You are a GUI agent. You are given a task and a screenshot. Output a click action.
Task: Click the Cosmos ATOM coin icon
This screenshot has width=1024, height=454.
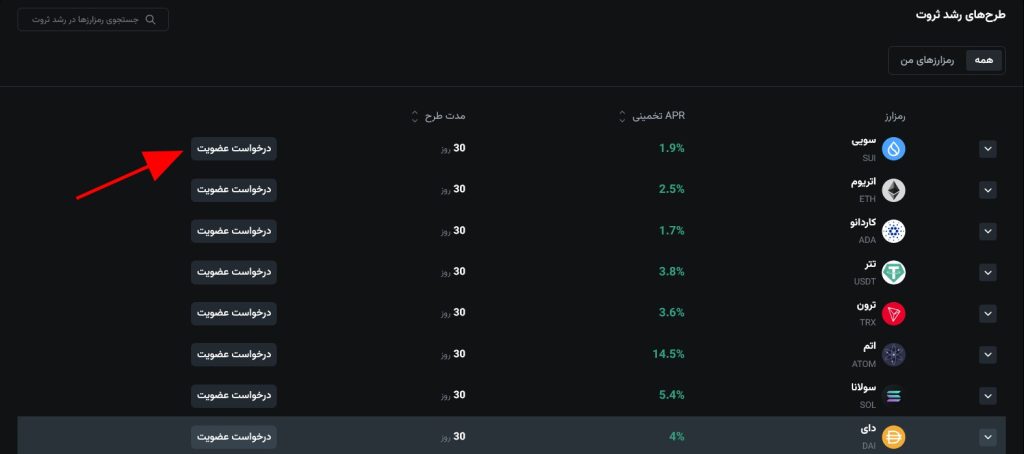(x=892, y=354)
